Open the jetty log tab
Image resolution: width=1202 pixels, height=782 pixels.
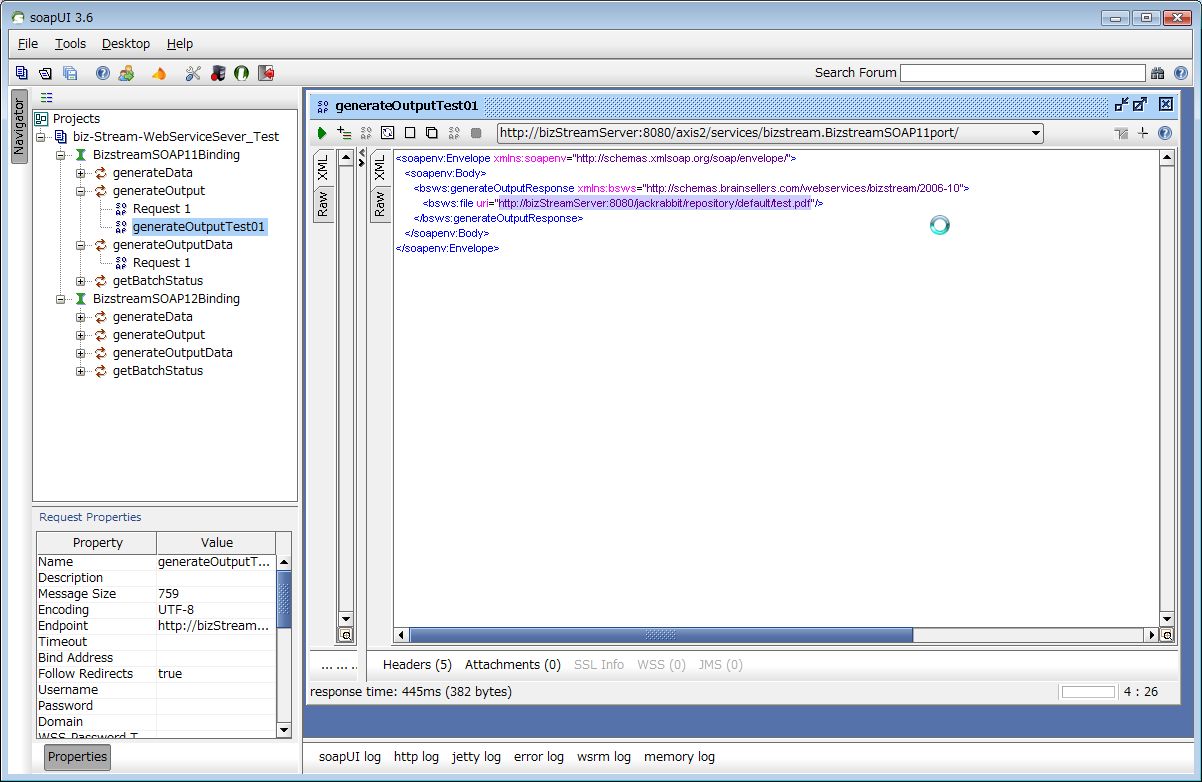point(476,757)
